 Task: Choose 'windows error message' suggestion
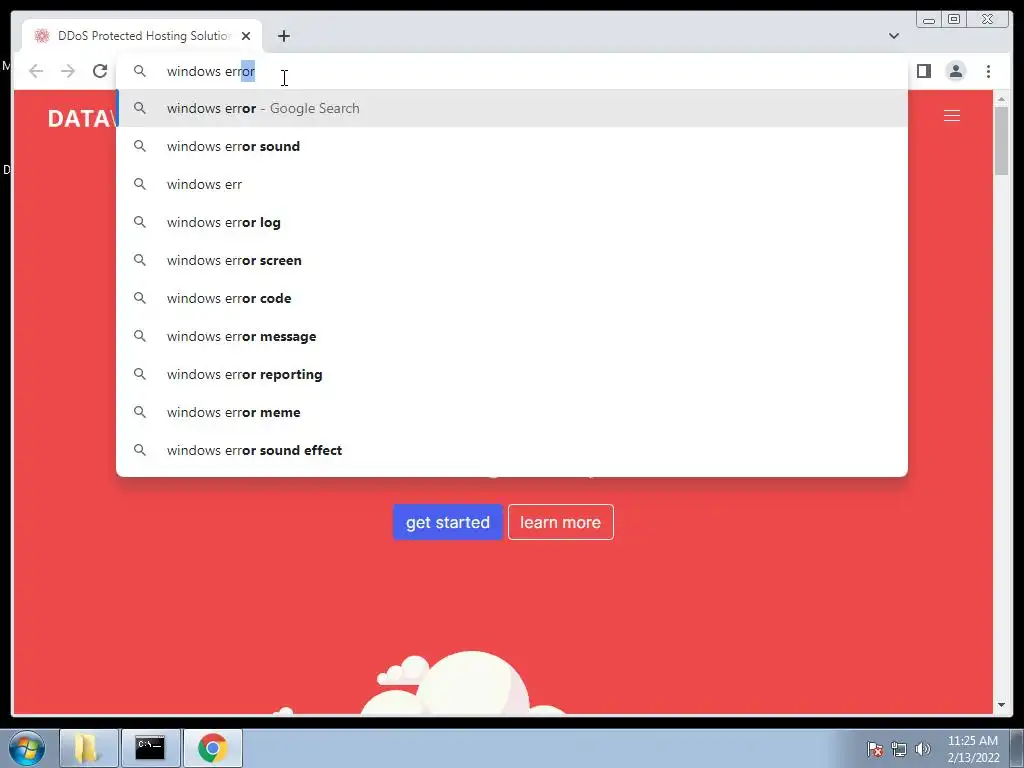click(512, 336)
